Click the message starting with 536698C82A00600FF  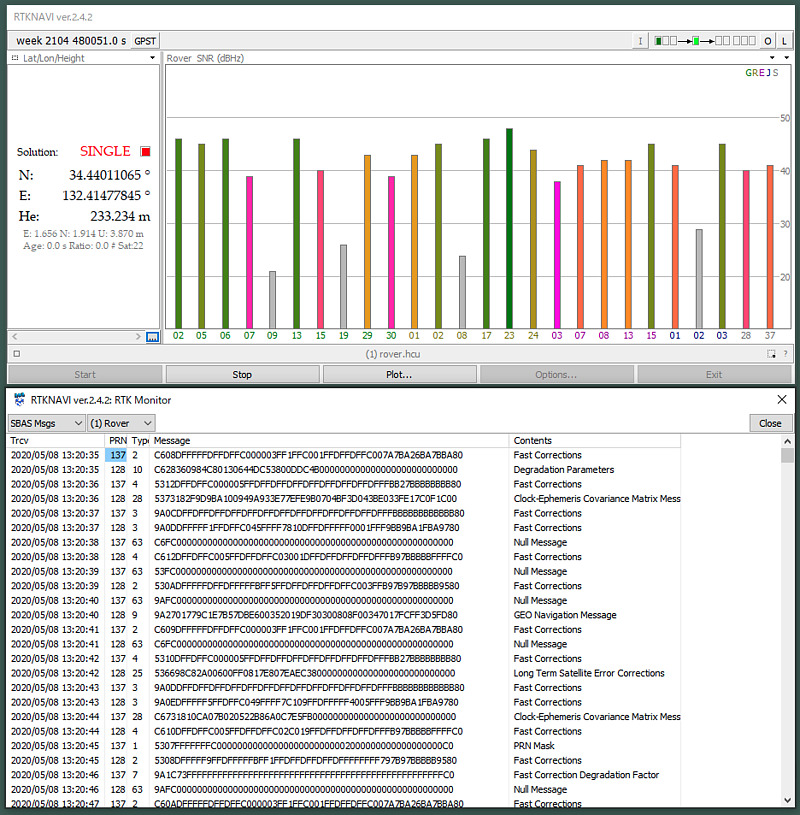click(x=305, y=674)
